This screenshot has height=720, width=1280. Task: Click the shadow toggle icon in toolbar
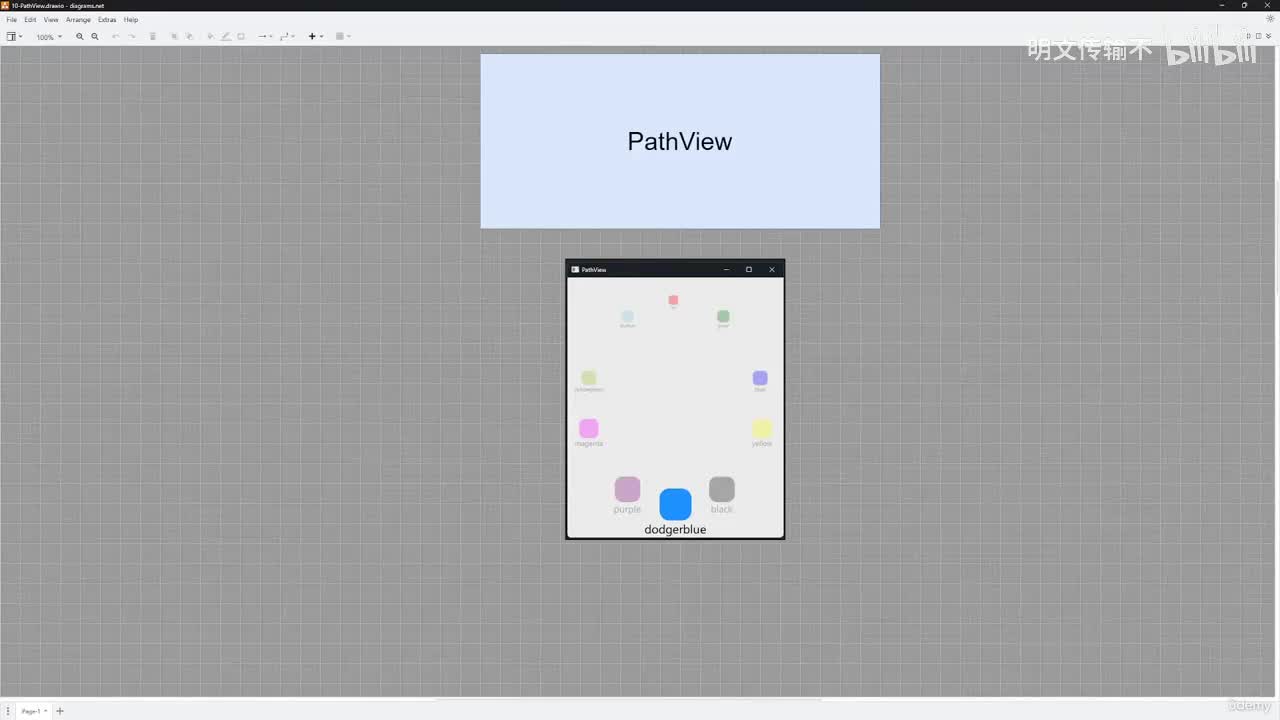tap(241, 37)
